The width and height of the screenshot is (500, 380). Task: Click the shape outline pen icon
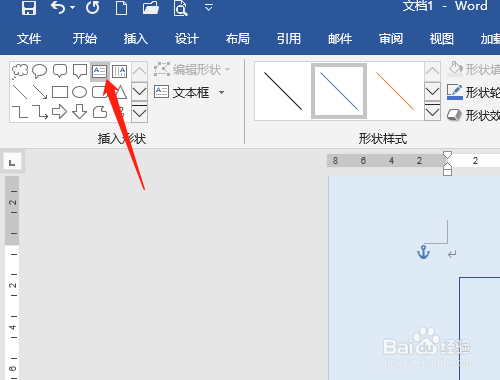[455, 92]
